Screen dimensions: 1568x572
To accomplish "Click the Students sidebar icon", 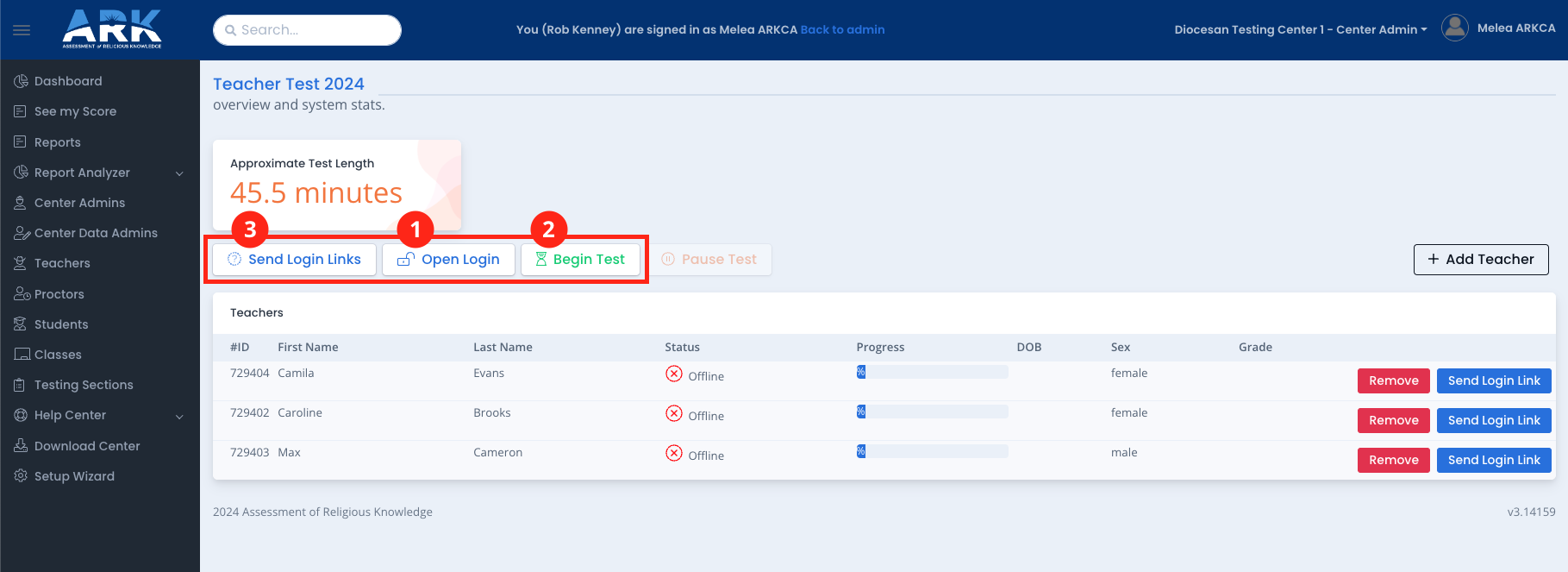I will click(21, 324).
